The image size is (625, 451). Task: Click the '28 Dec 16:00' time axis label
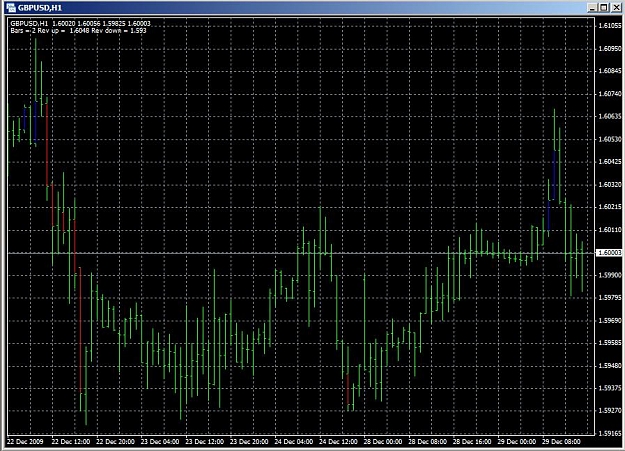[473, 442]
